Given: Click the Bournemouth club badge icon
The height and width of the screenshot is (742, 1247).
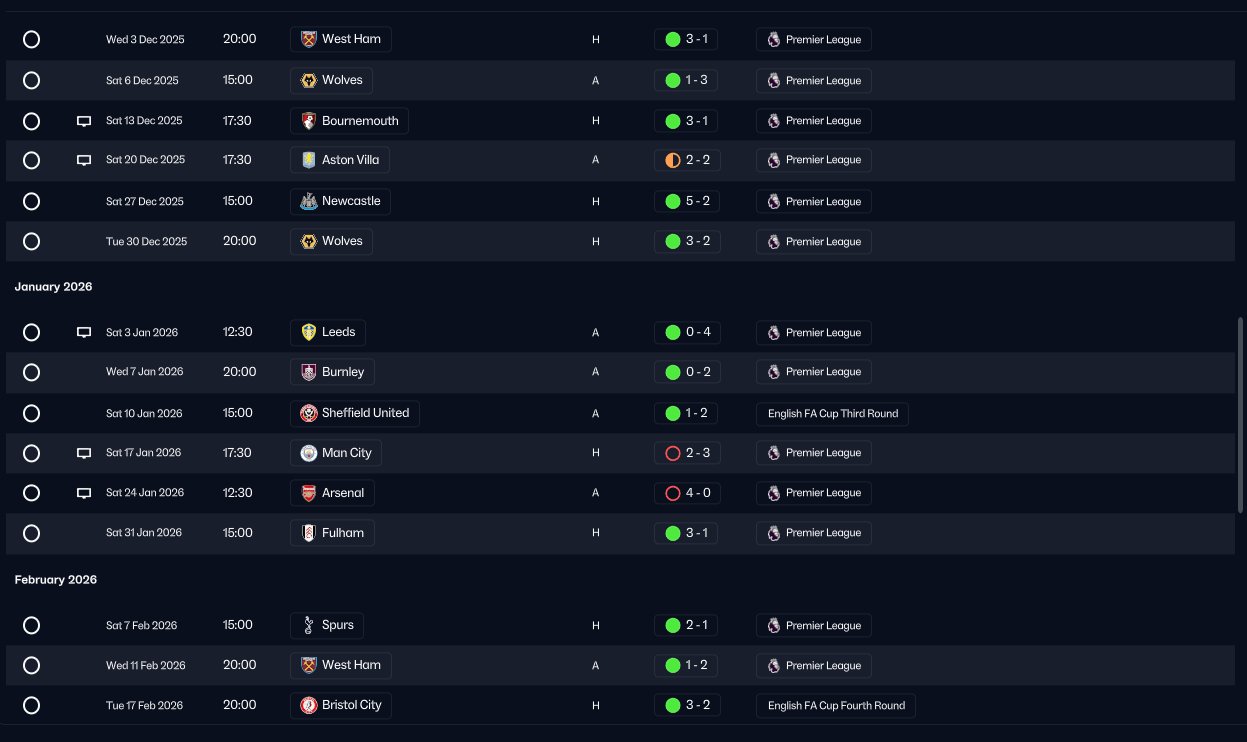Looking at the screenshot, I should click(x=309, y=121).
